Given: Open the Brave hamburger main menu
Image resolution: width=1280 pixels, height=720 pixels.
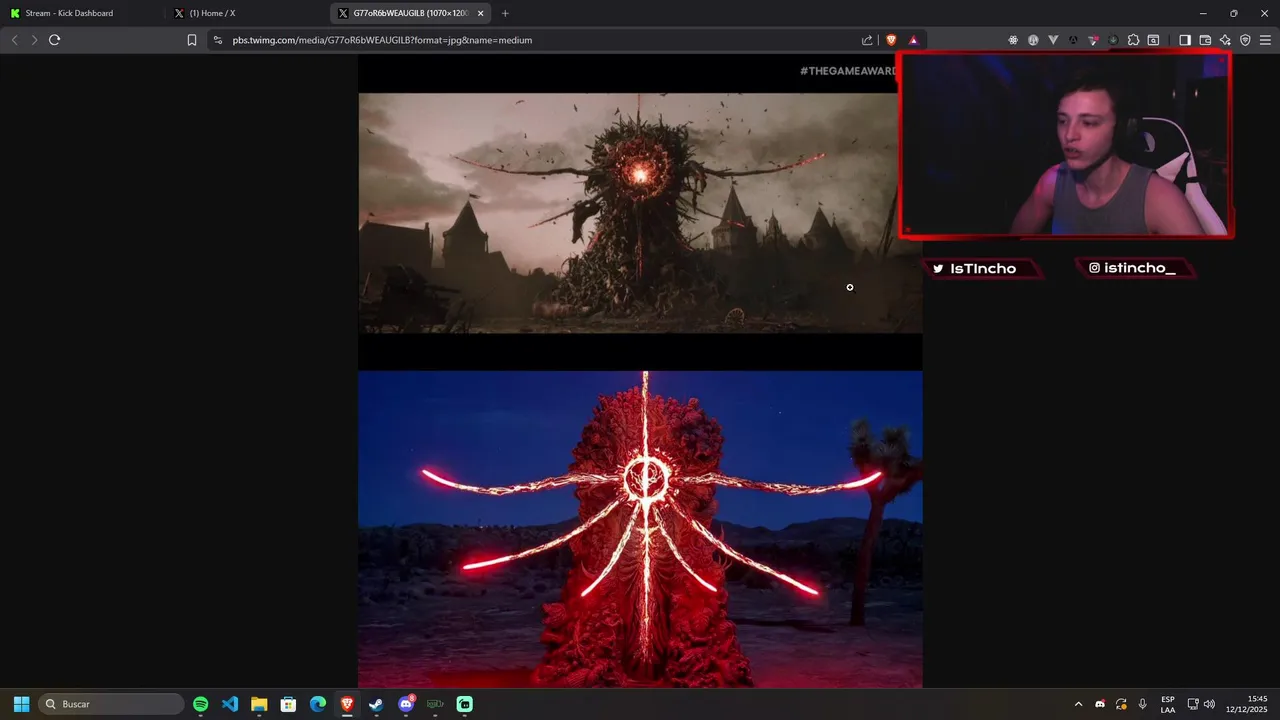Looking at the screenshot, I should [1265, 40].
